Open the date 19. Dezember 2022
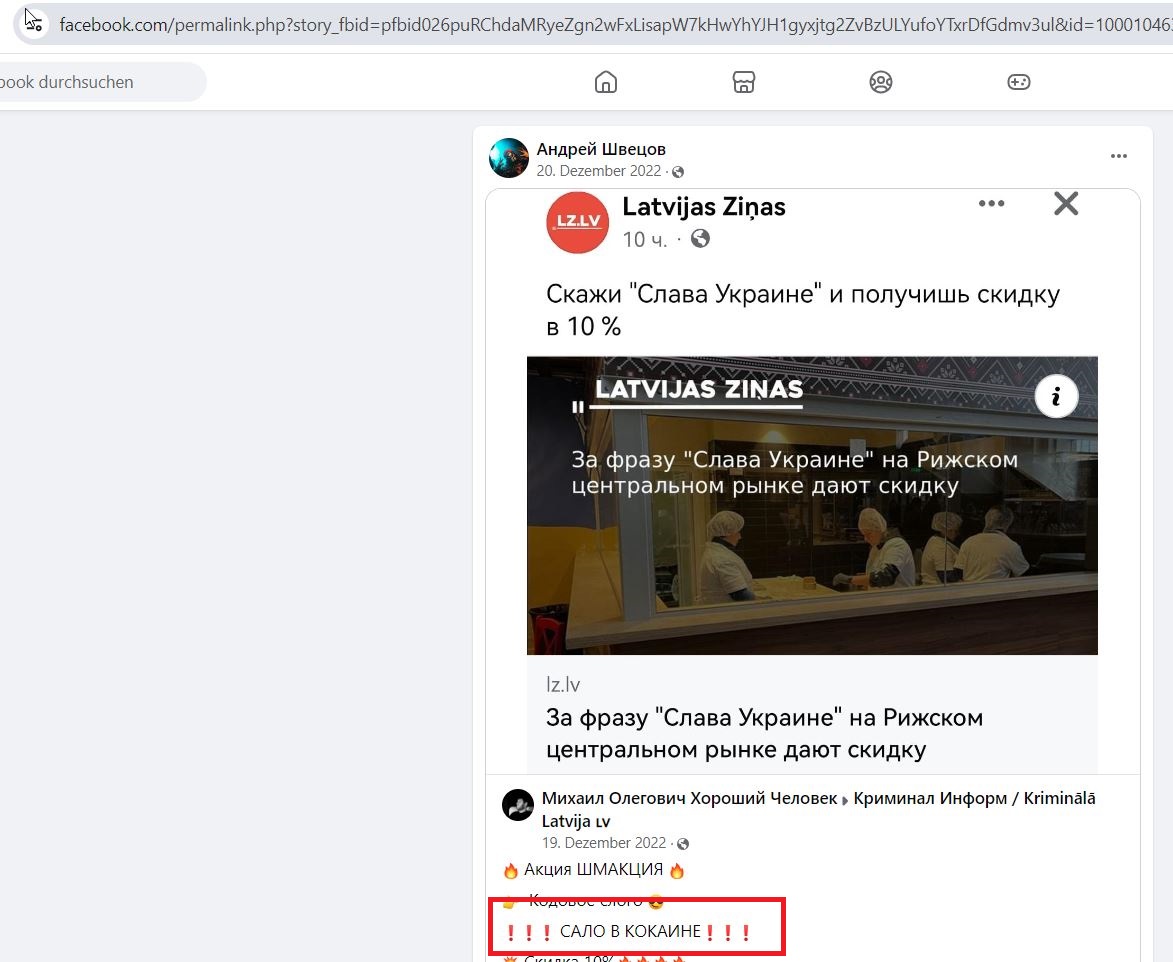 pos(604,843)
